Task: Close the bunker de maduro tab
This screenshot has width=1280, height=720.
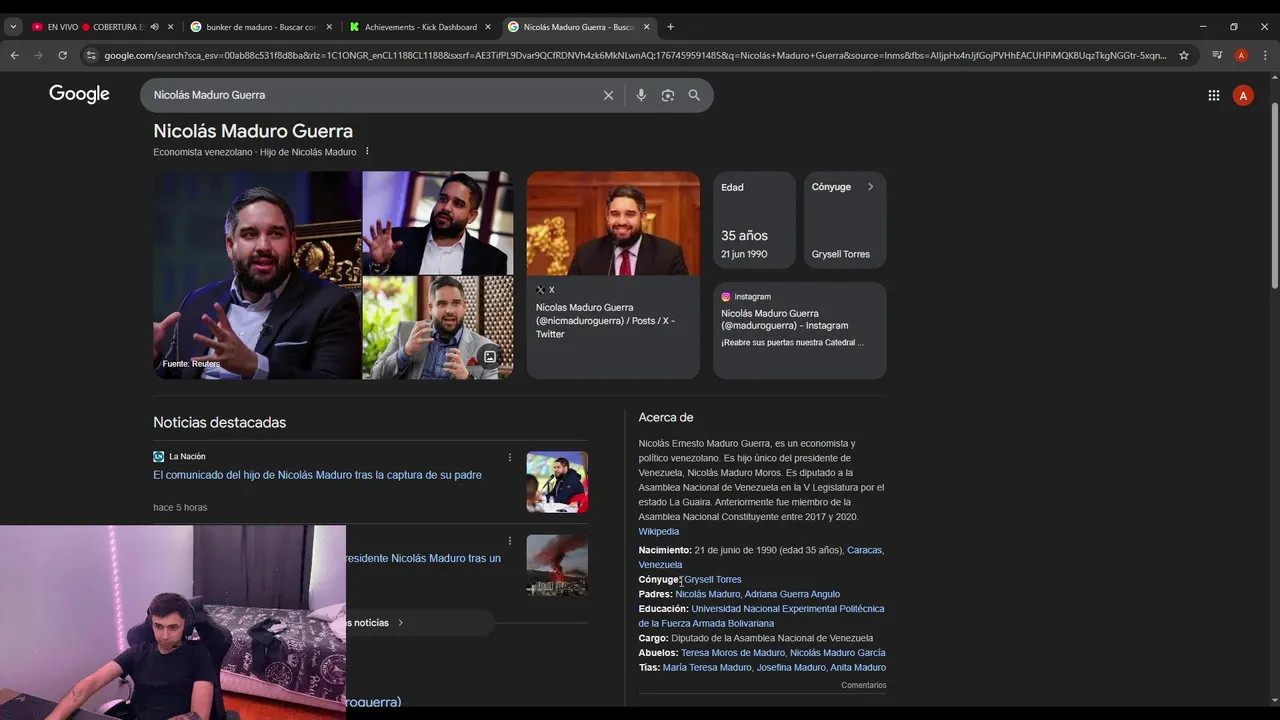Action: (x=329, y=27)
